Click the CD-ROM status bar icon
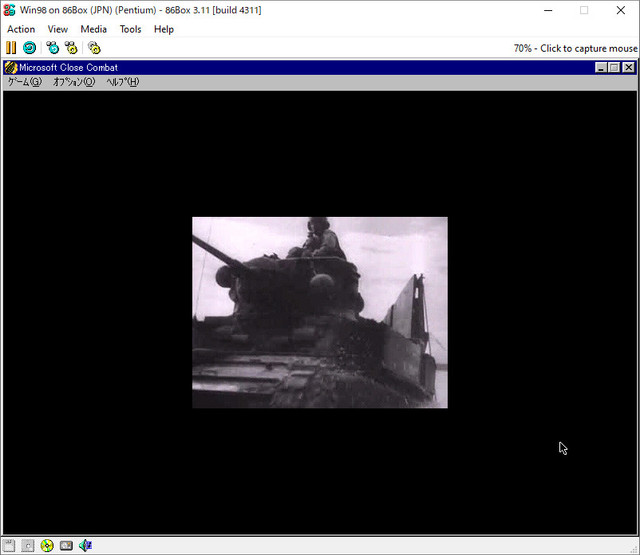Viewport: 640px width, 555px height. [47, 546]
